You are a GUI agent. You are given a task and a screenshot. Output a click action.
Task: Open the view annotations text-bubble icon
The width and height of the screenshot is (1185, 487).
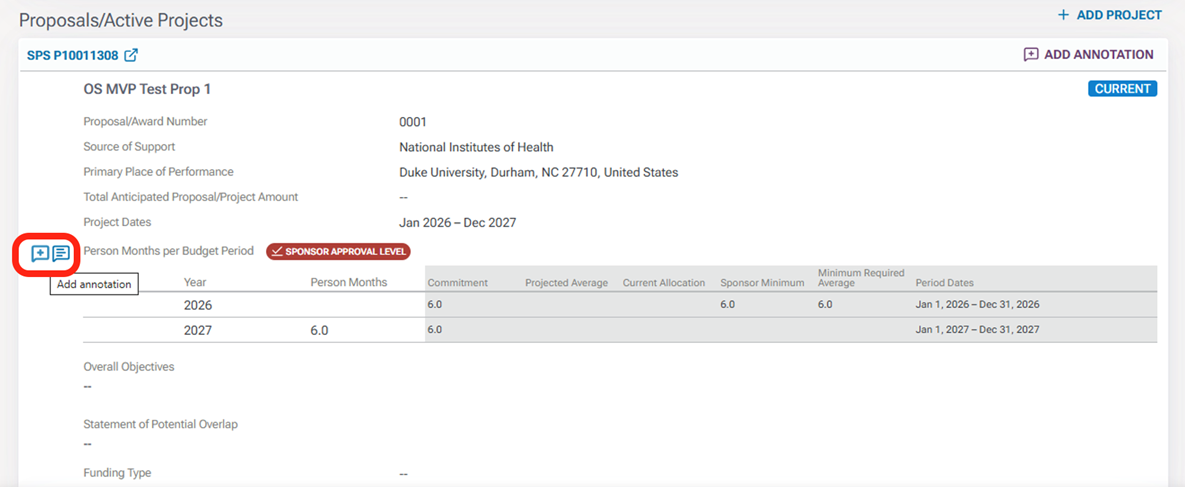[61, 253]
